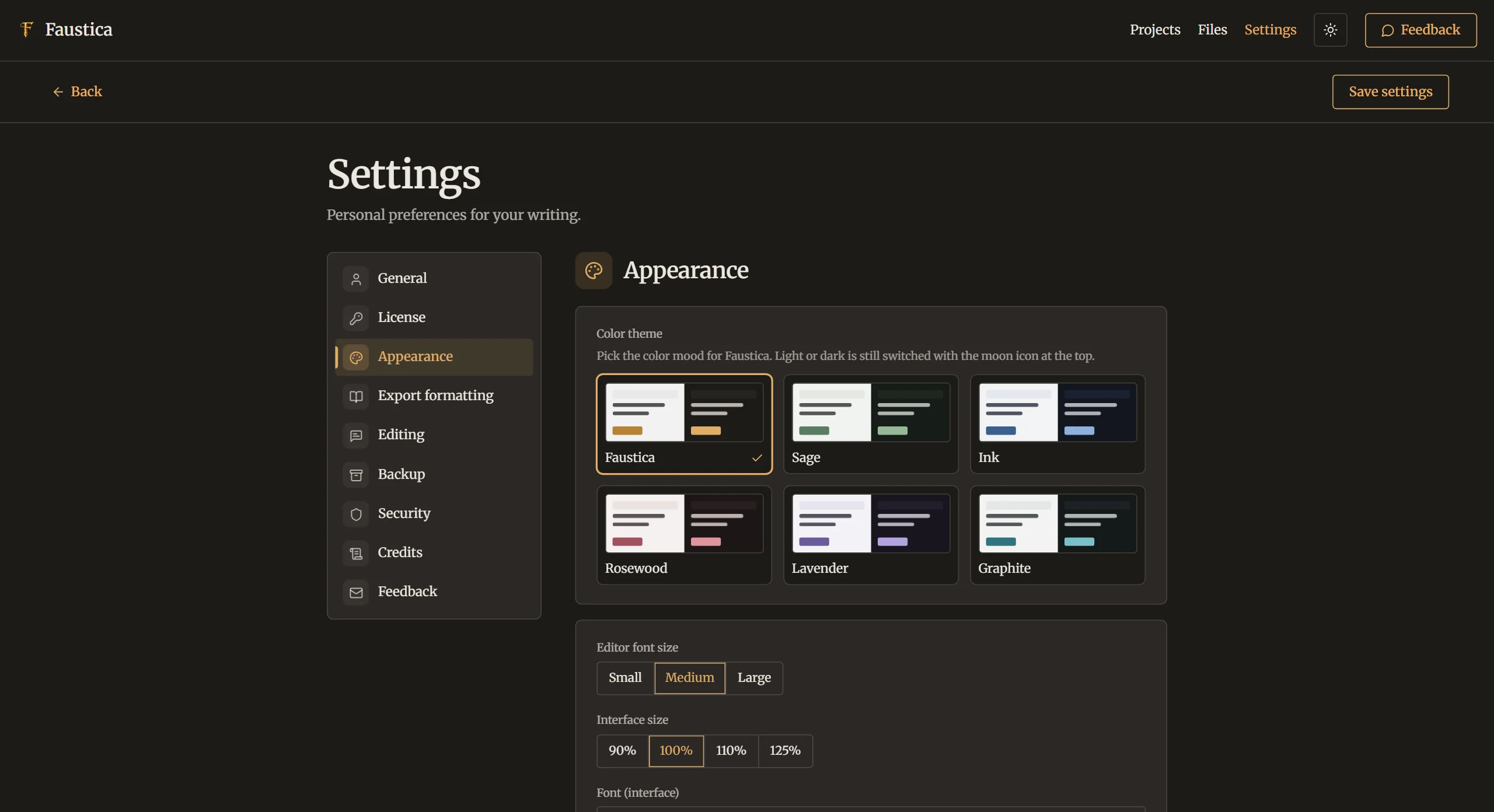Choose the Ink color theme card
Viewport: 1494px width, 812px height.
coord(1057,424)
